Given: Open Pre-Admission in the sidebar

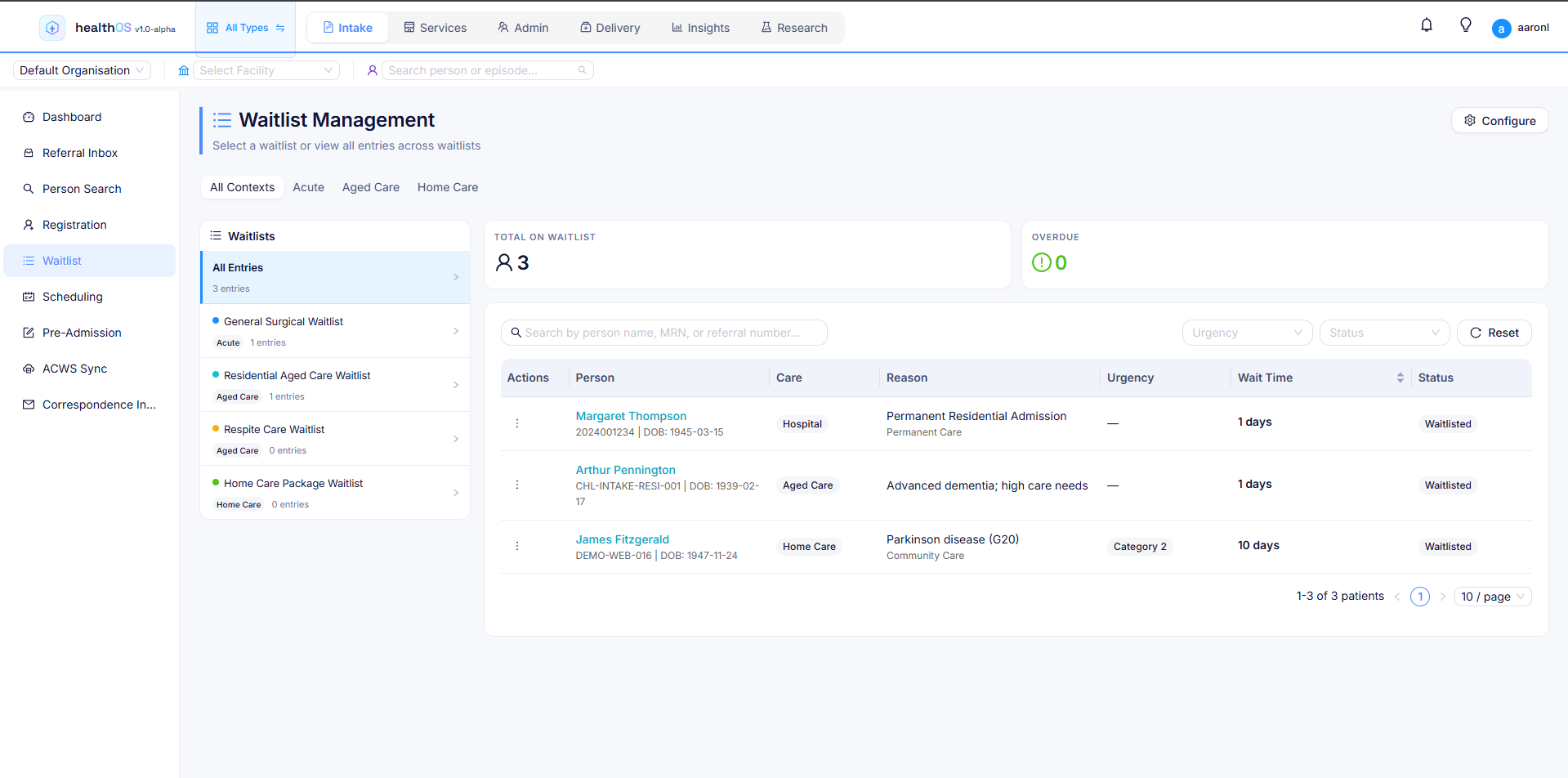Looking at the screenshot, I should [x=90, y=333].
